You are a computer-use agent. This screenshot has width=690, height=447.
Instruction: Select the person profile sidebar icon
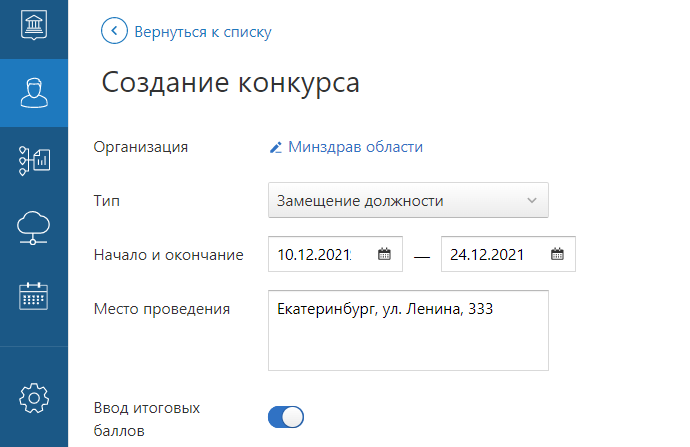pos(34,93)
